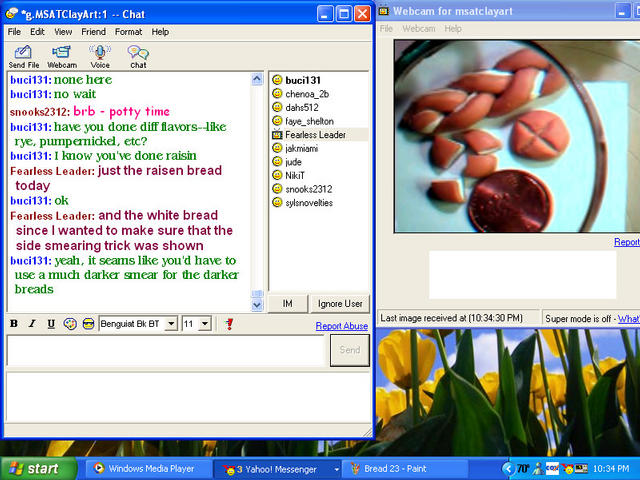640x480 pixels.
Task: Click the Yahoo Messenger tray icon
Action: (x=567, y=469)
